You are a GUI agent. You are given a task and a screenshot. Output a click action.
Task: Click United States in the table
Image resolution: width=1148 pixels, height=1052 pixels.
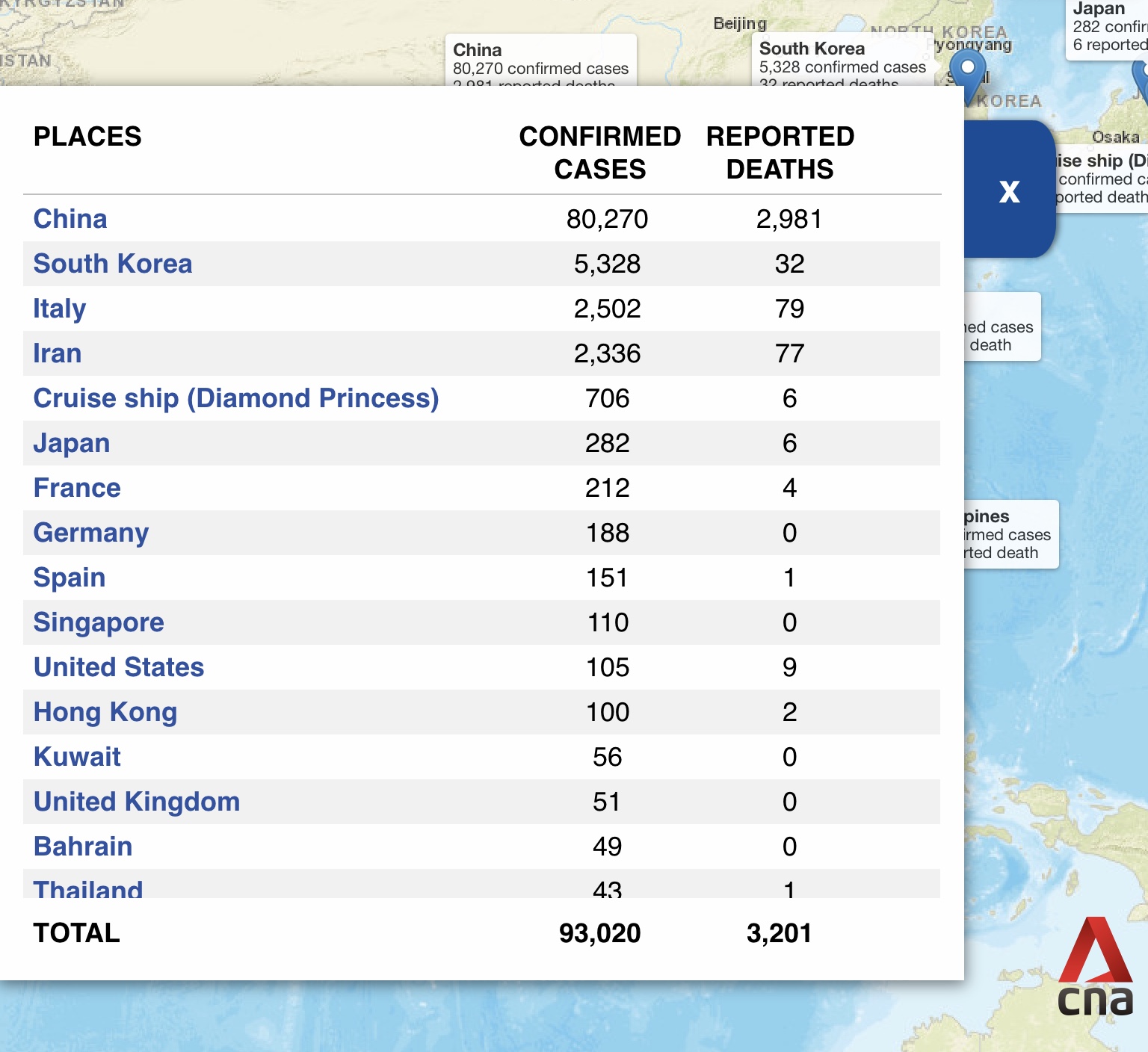(x=119, y=667)
